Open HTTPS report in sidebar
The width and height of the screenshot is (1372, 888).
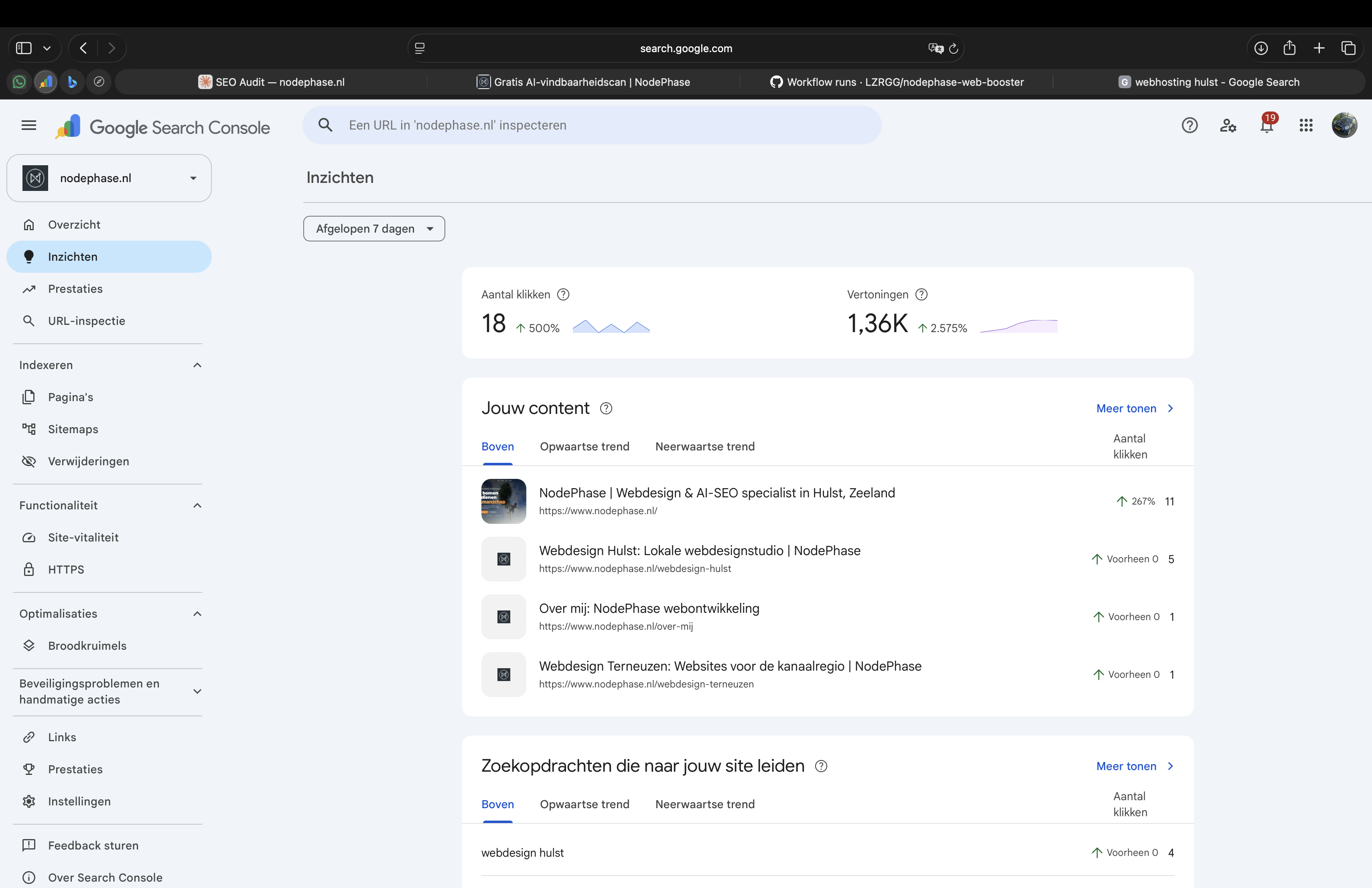coord(109,569)
